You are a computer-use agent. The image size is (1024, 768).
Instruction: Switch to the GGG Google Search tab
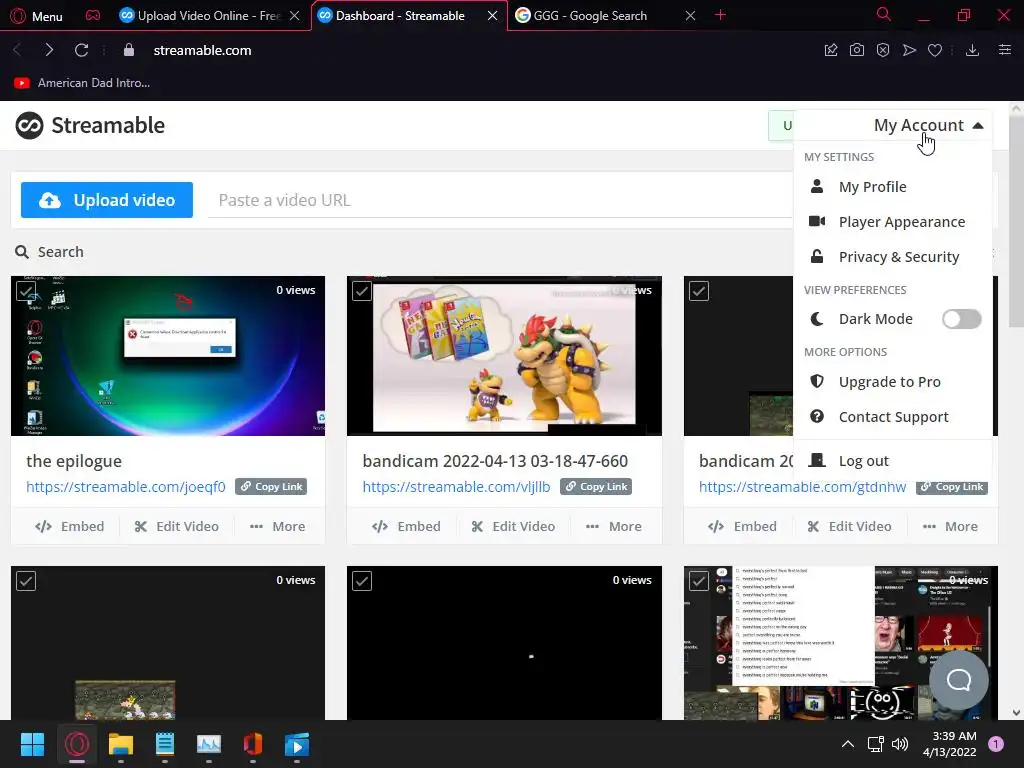click(x=590, y=16)
